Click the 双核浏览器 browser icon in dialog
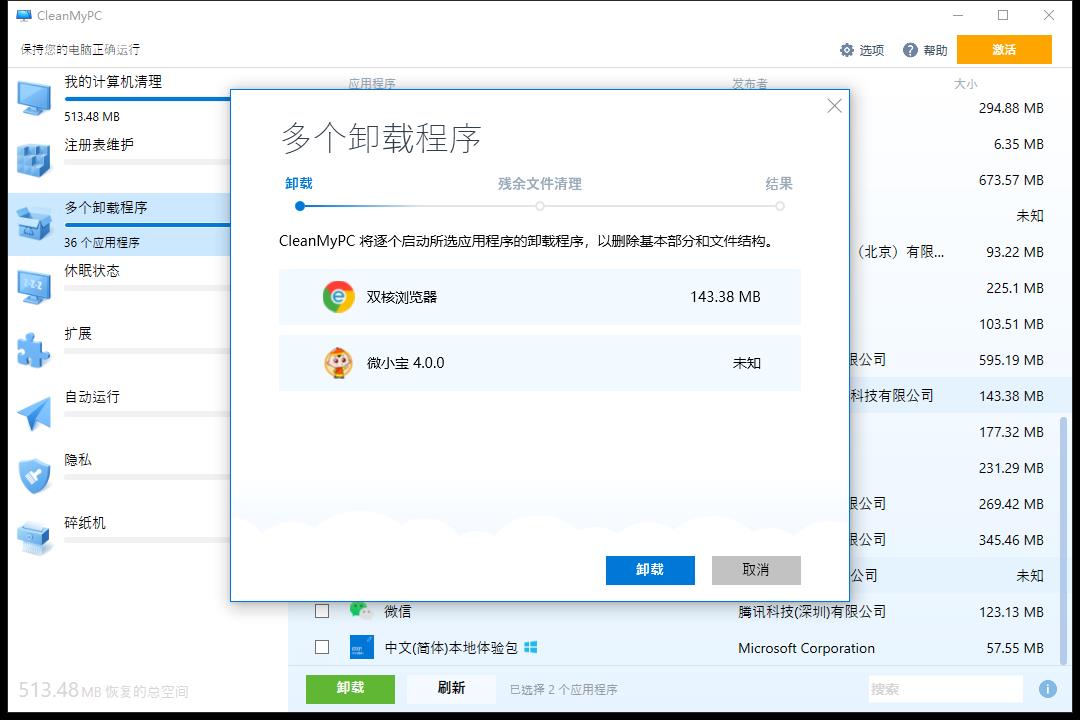This screenshot has width=1080, height=720. coord(338,297)
